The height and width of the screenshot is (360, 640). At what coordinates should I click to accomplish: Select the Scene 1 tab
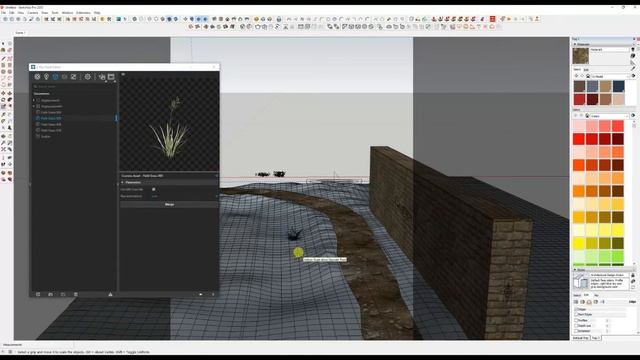coord(20,33)
